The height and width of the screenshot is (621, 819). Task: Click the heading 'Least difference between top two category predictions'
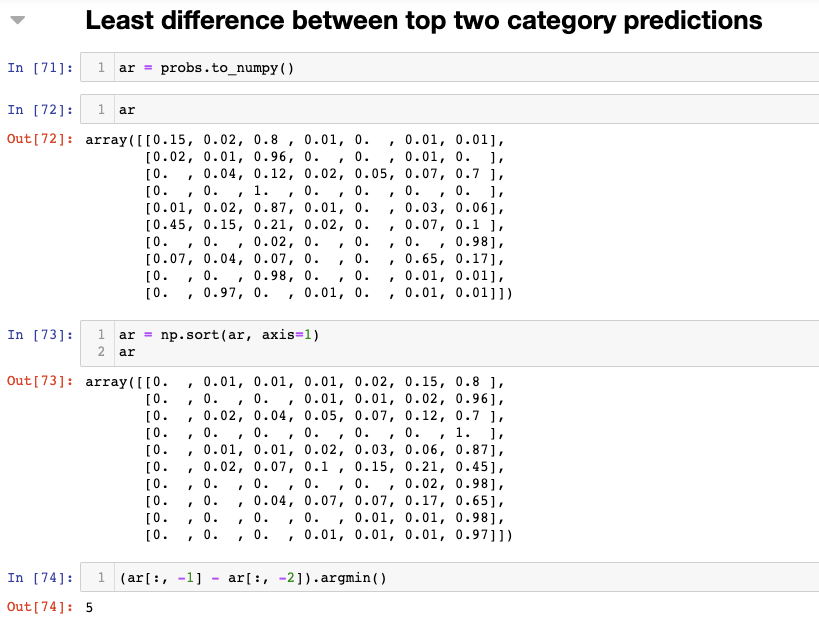pos(424,21)
